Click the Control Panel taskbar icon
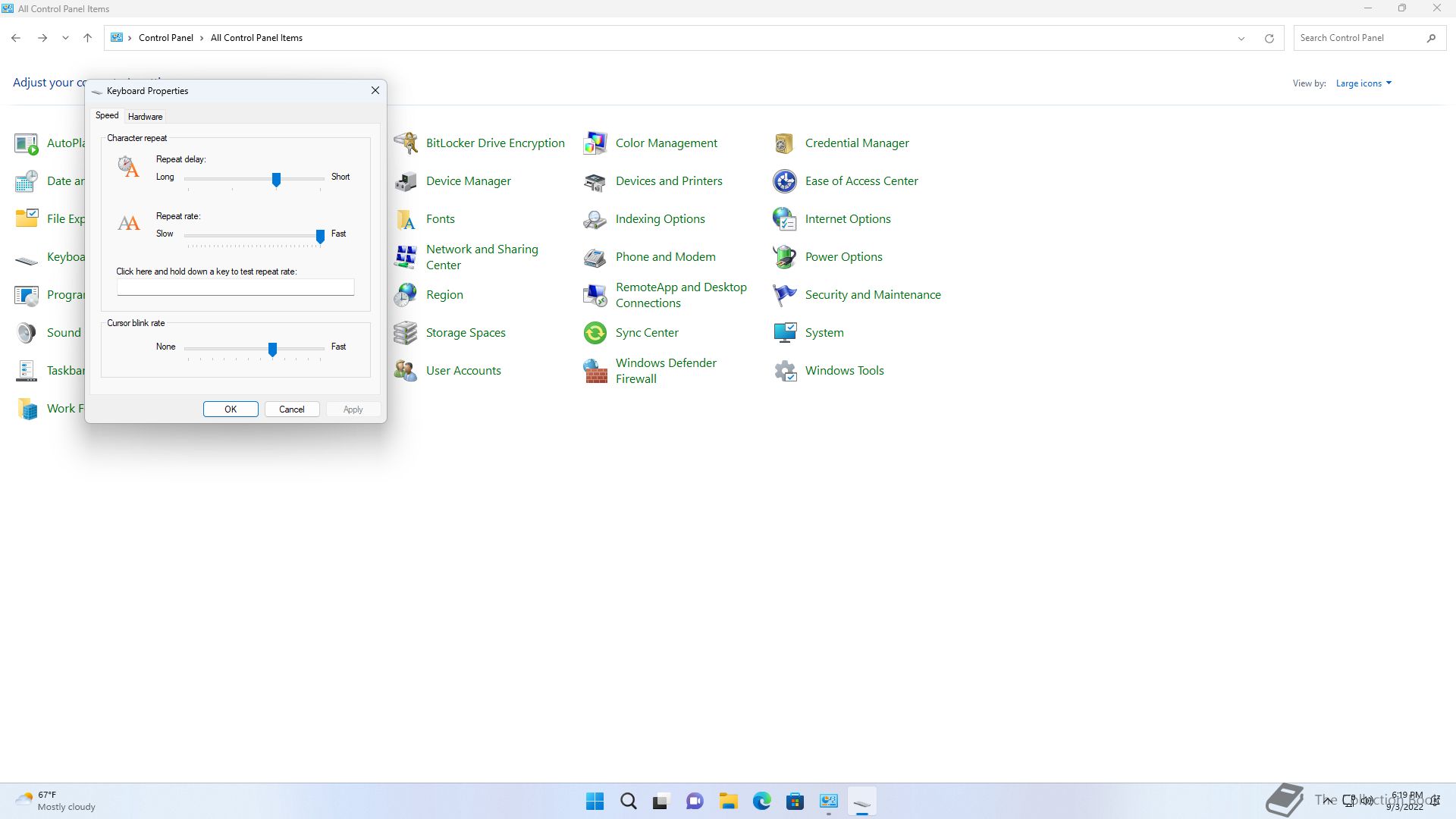Image resolution: width=1456 pixels, height=819 pixels. click(x=829, y=802)
